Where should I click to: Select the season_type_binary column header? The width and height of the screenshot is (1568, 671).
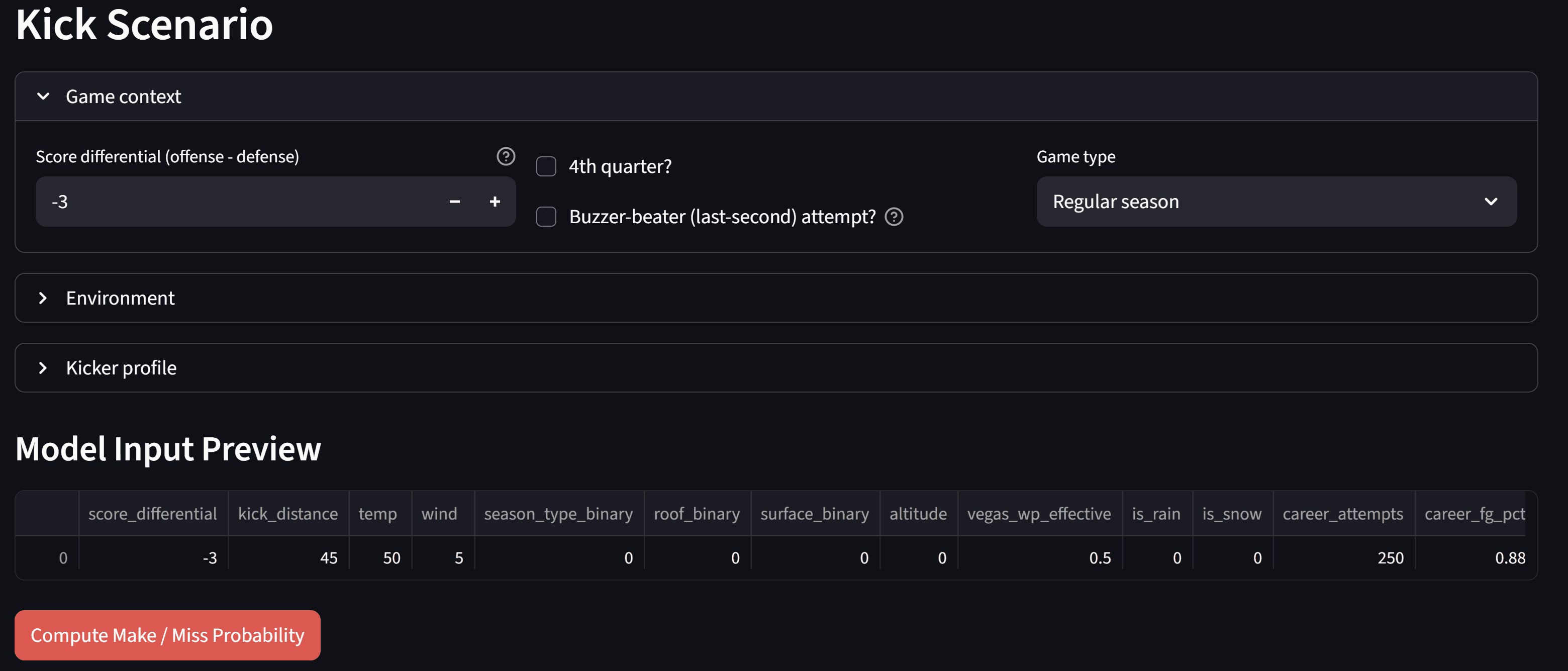tap(559, 514)
